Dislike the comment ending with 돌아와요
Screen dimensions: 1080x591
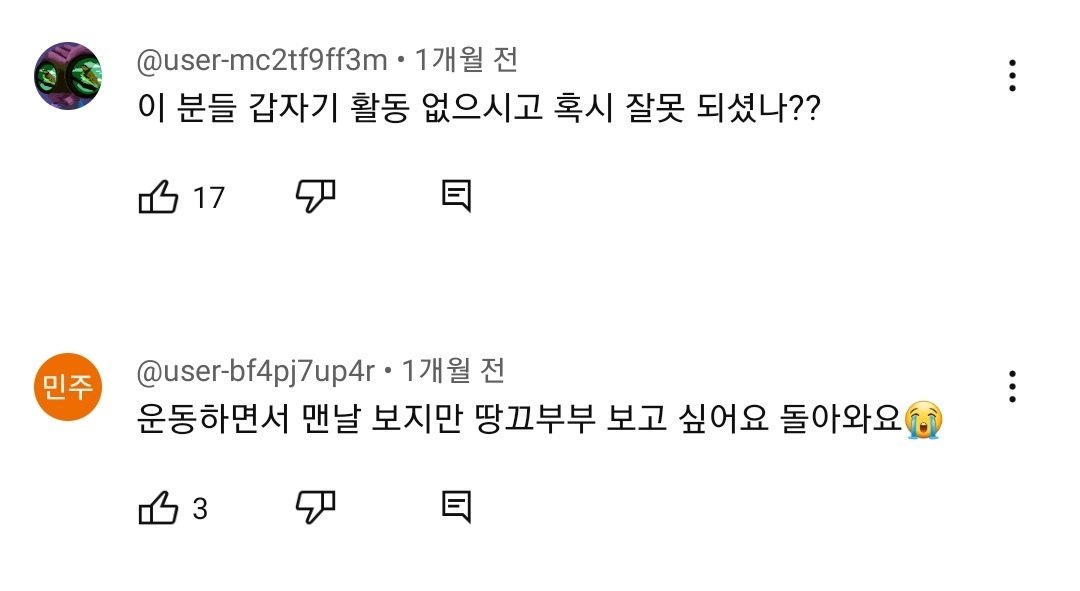click(315, 508)
